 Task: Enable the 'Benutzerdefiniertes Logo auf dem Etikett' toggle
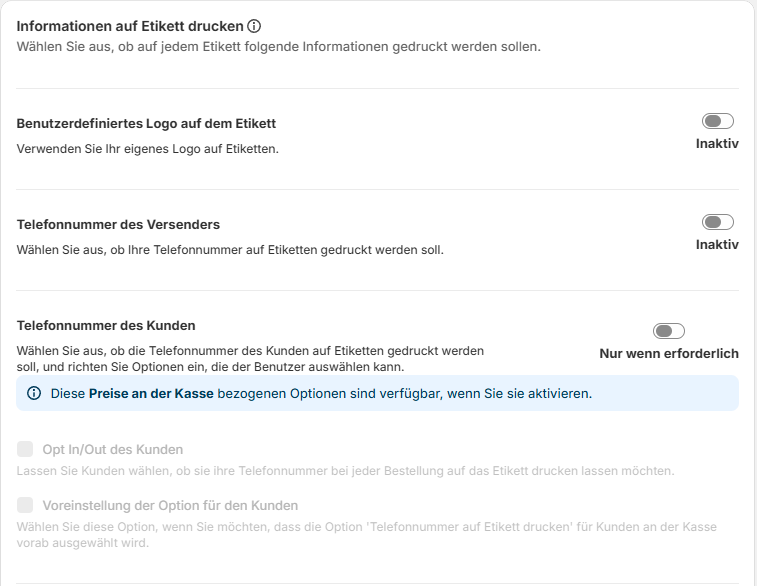pyautogui.click(x=717, y=121)
